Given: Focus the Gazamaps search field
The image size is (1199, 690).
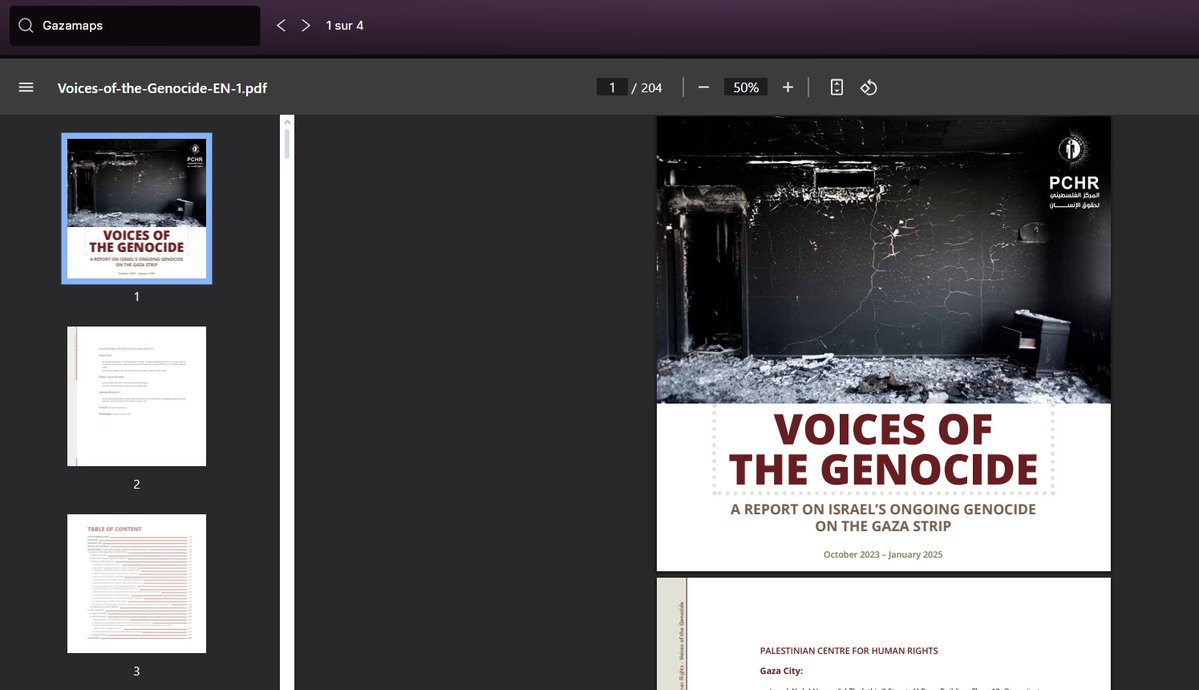Looking at the screenshot, I should tap(135, 25).
